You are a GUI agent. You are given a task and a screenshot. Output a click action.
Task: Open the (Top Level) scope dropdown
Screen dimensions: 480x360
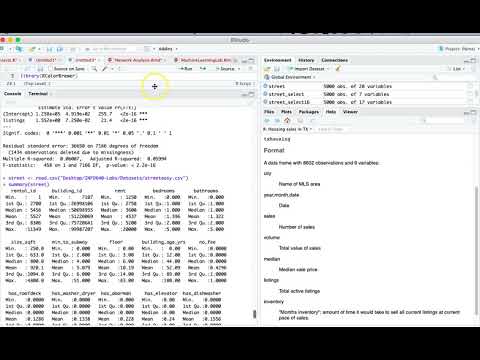point(37,84)
